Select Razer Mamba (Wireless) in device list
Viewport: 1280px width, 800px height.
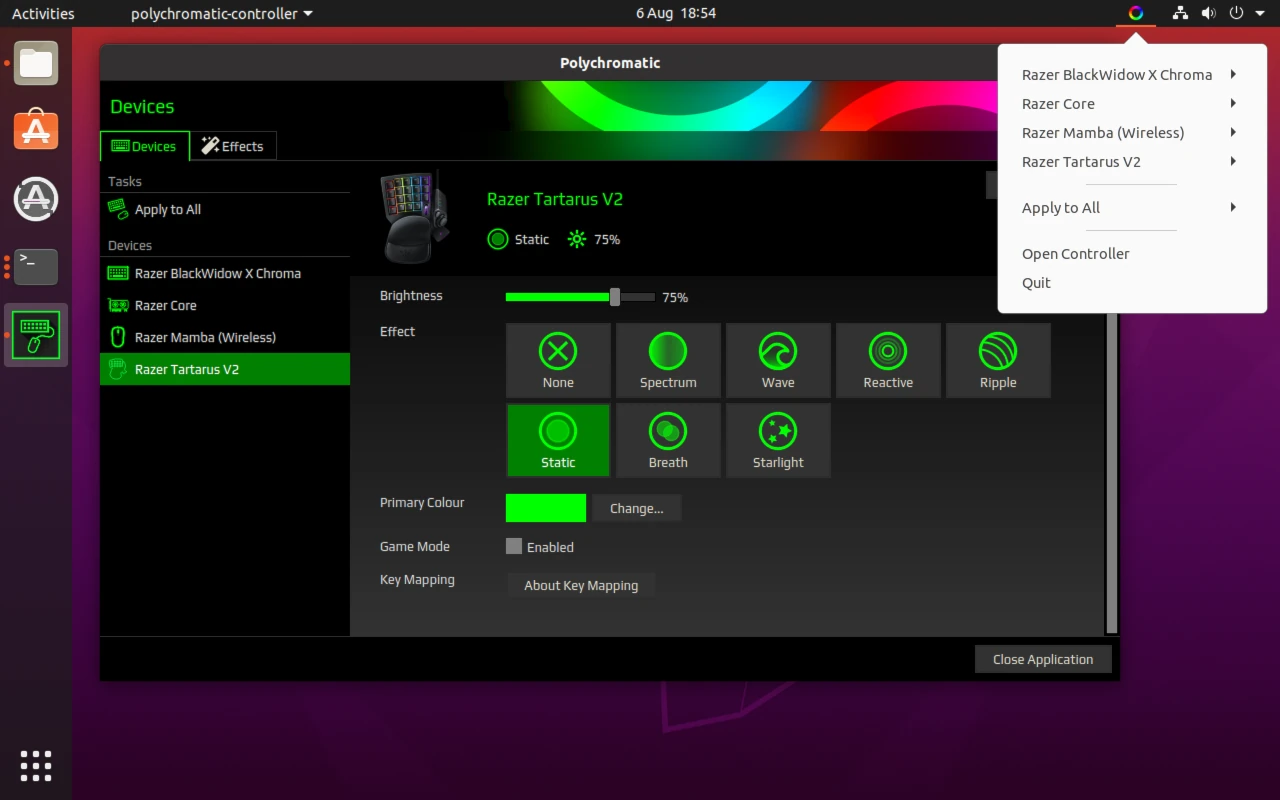pyautogui.click(x=225, y=337)
